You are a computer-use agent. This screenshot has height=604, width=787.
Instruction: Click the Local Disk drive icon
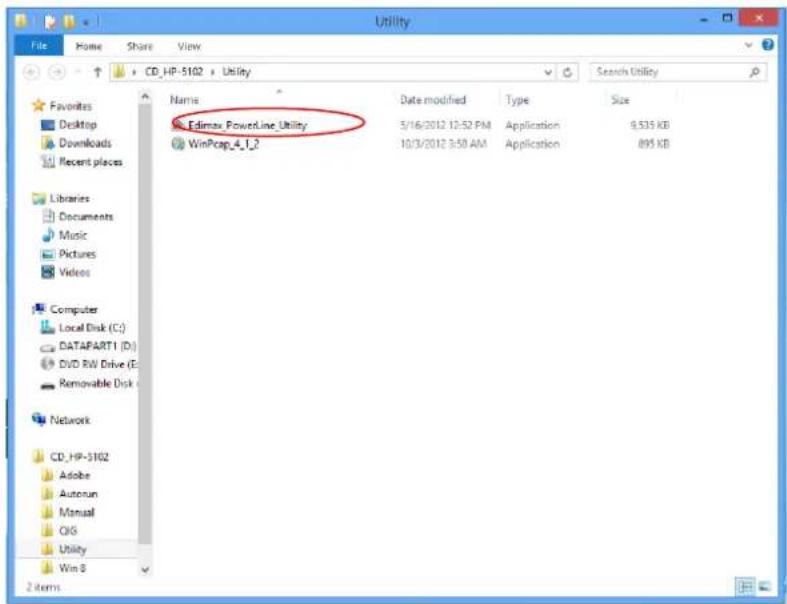(48, 327)
